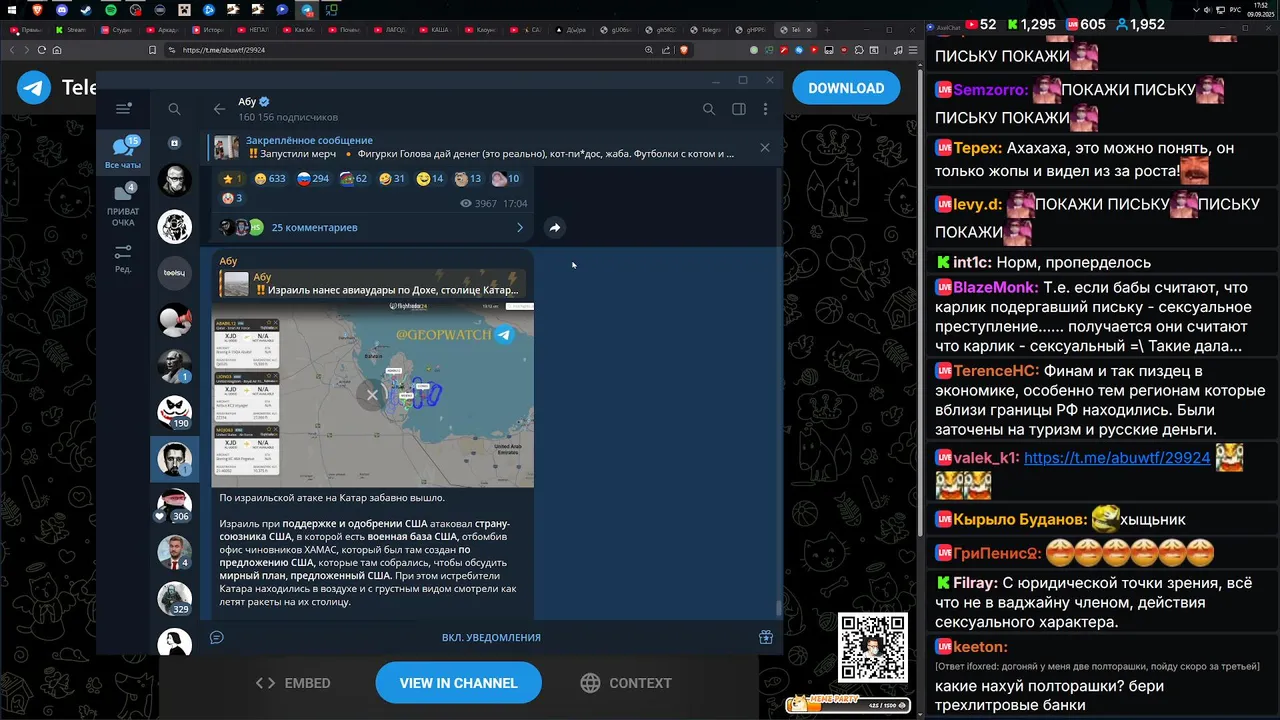
Task: Click the chat list search magnifier
Action: pos(175,109)
